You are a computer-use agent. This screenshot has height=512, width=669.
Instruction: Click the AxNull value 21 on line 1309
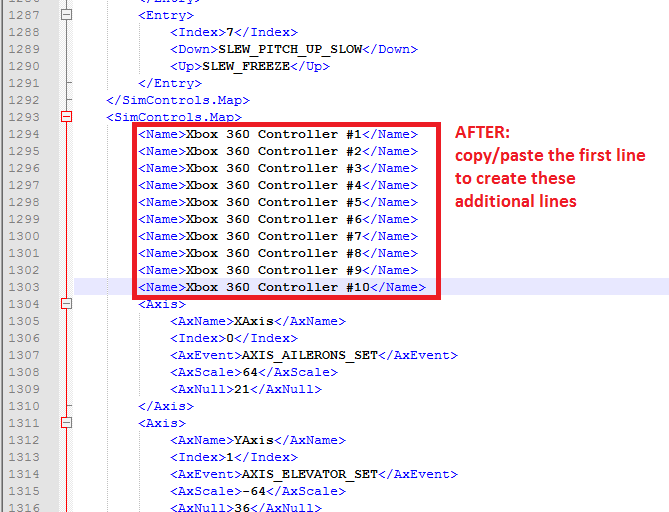[242, 389]
